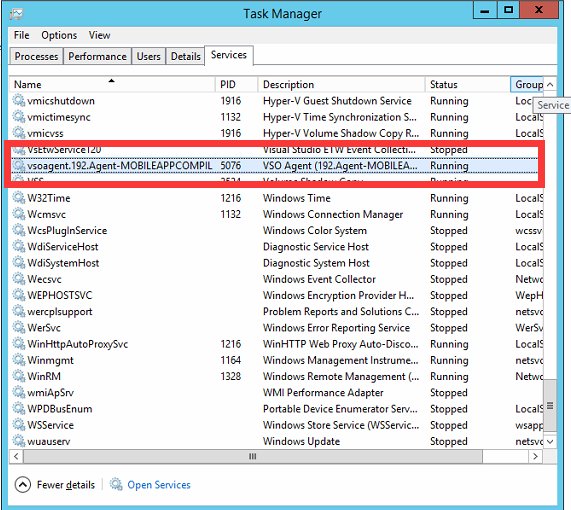Switch to the Users tab
Image resolution: width=571 pixels, height=510 pixels.
pyautogui.click(x=149, y=56)
